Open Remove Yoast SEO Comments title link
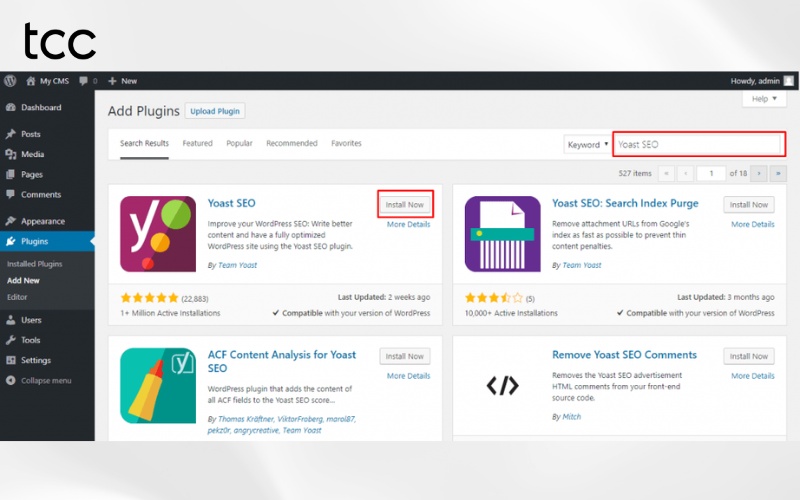The height and width of the screenshot is (500, 800). click(x=624, y=355)
